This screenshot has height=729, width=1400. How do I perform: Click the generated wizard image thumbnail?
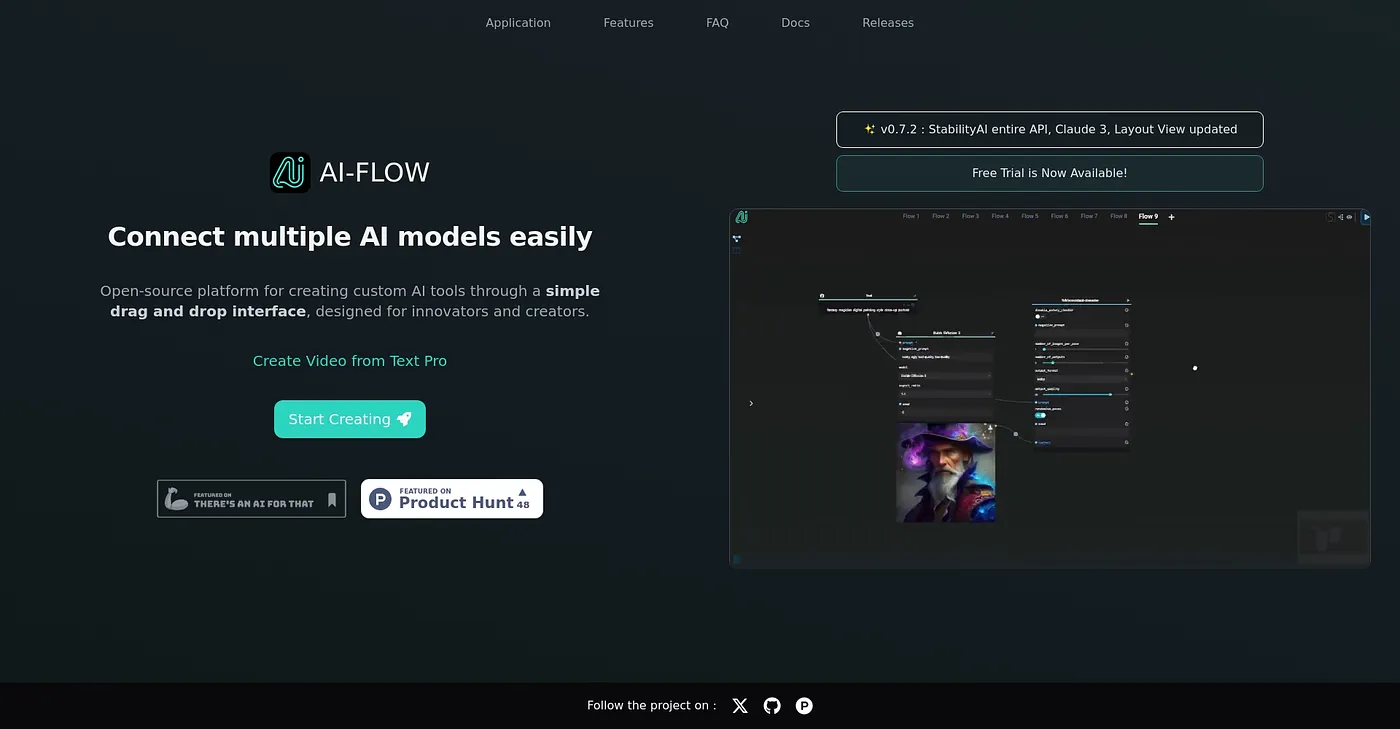pyautogui.click(x=946, y=472)
